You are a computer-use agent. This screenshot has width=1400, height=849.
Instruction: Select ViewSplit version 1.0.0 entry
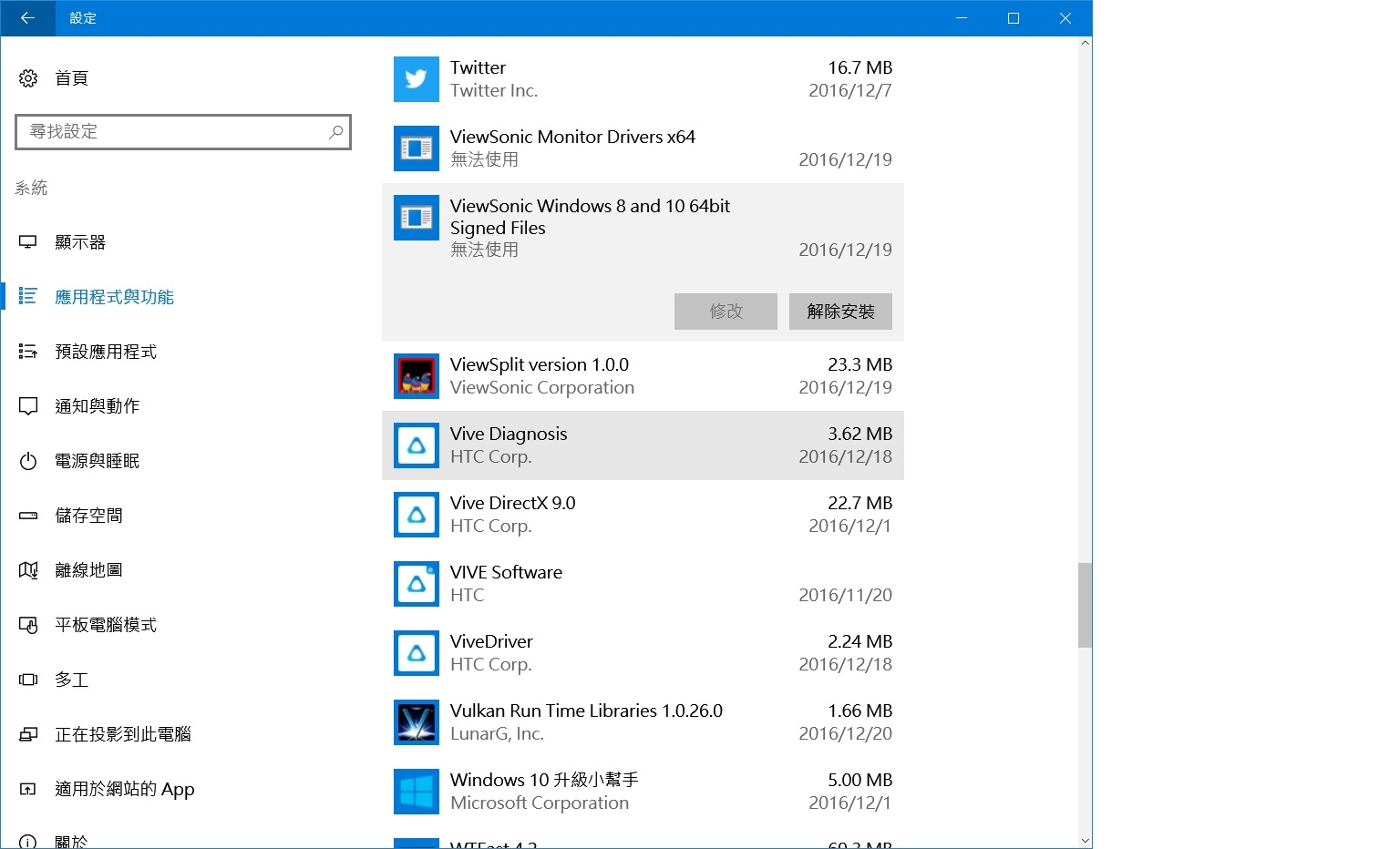click(643, 376)
